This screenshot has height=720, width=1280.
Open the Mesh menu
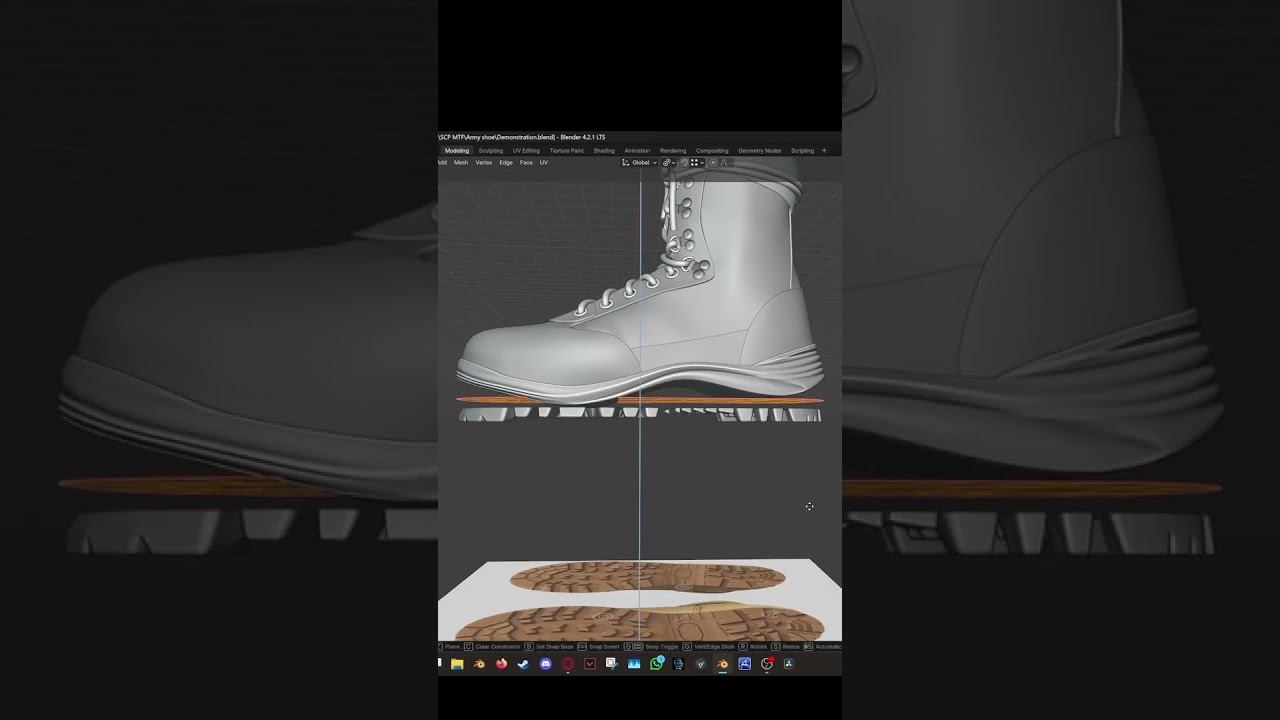pos(461,162)
